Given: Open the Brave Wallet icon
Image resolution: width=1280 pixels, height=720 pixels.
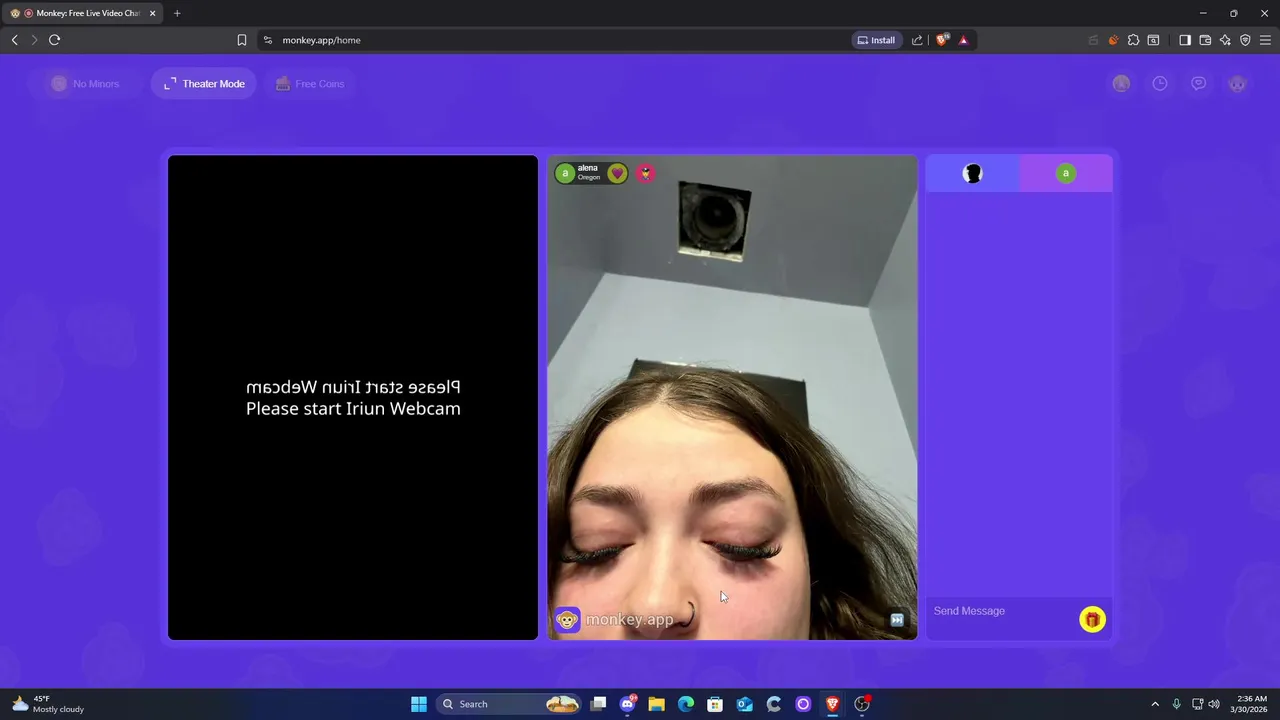Looking at the screenshot, I should 1205,40.
